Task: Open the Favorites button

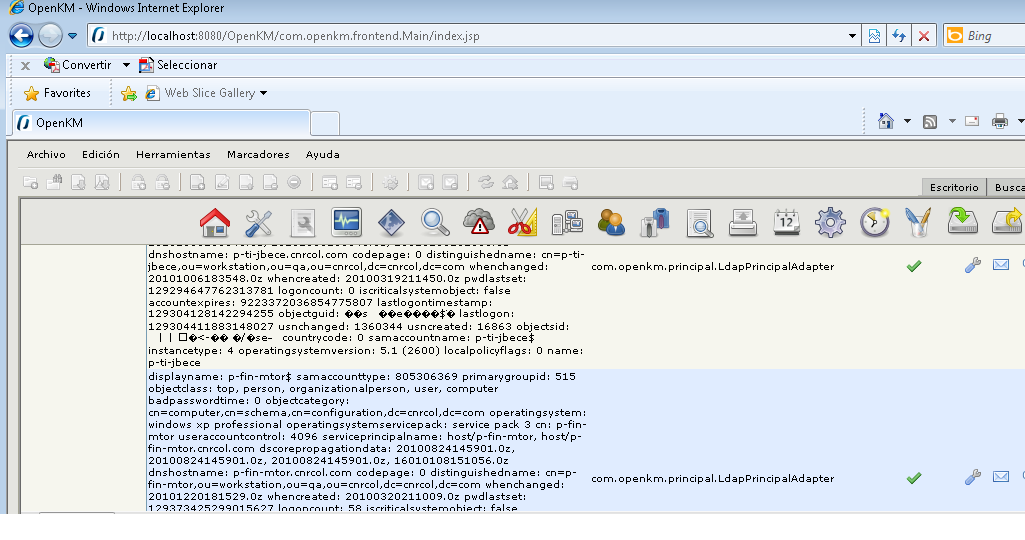Action: (x=57, y=93)
